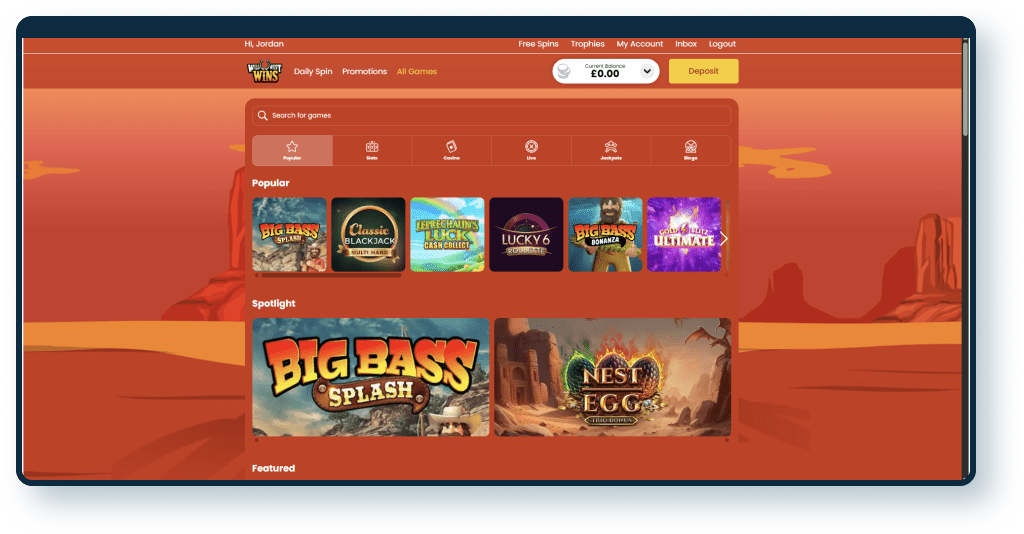1024x534 pixels.
Task: Click the Logout link
Action: pos(722,44)
